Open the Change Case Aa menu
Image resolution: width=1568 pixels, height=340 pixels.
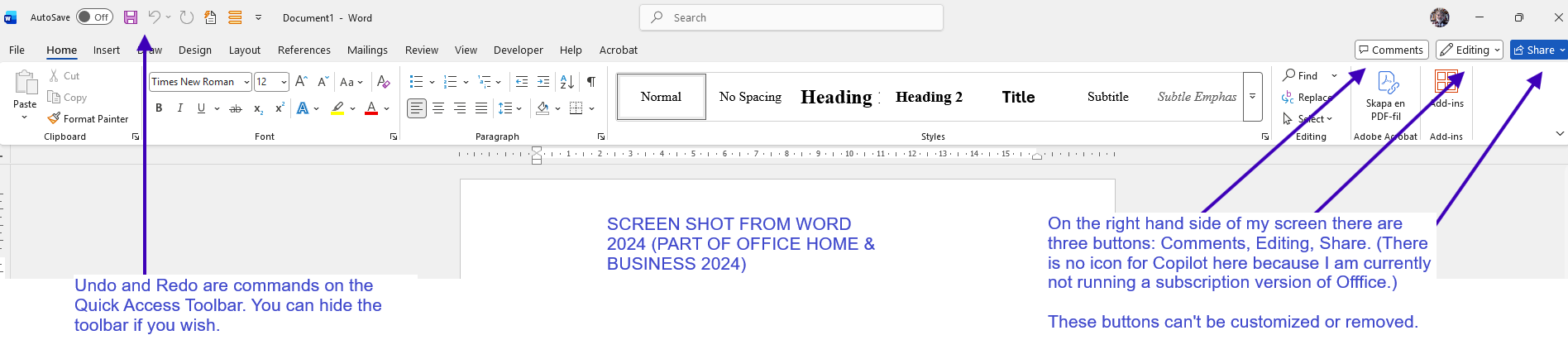(x=351, y=82)
